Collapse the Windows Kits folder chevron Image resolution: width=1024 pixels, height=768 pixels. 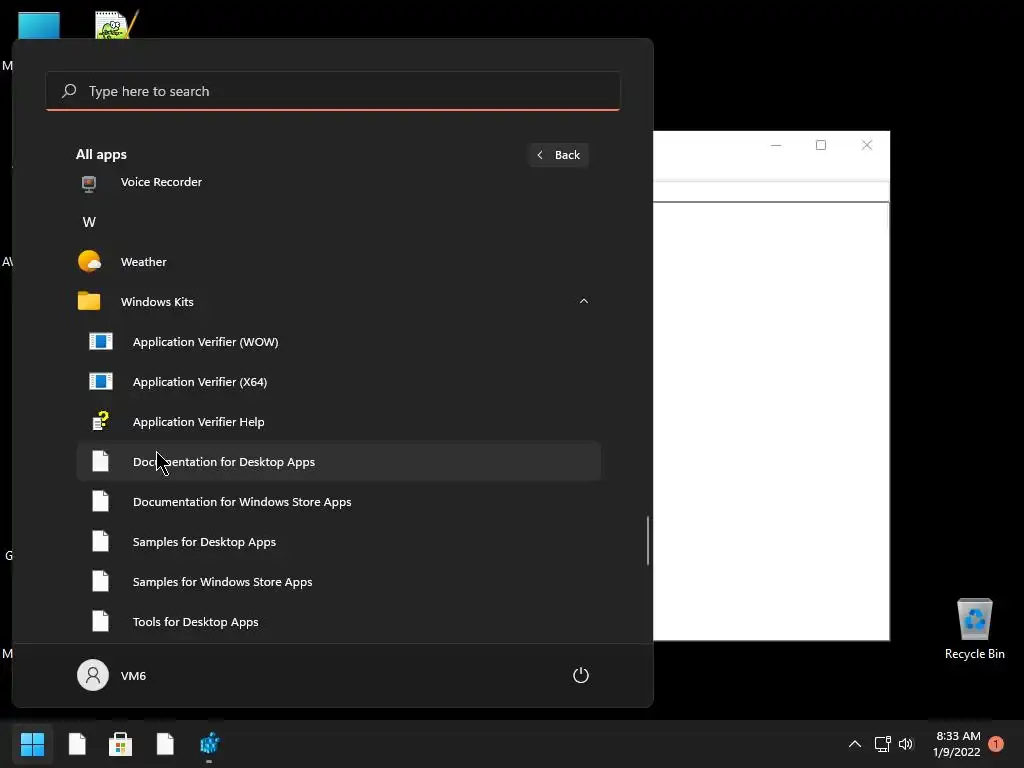coord(584,301)
